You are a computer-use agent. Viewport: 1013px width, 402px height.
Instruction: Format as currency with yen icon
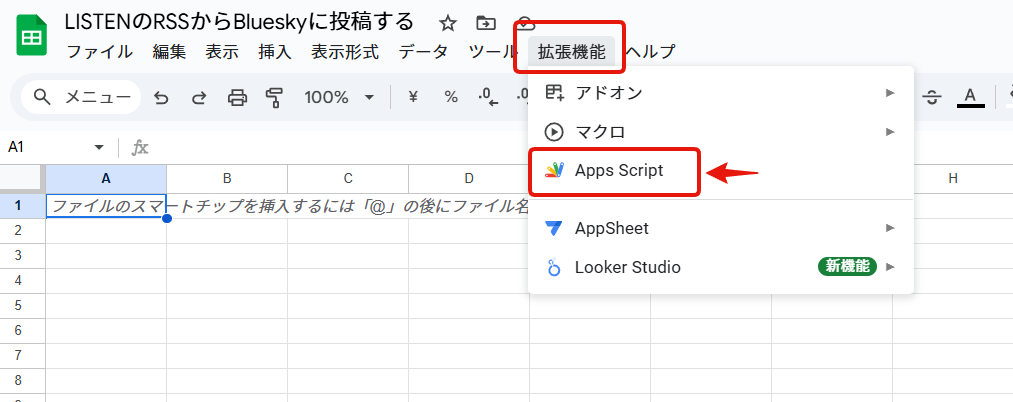(413, 98)
